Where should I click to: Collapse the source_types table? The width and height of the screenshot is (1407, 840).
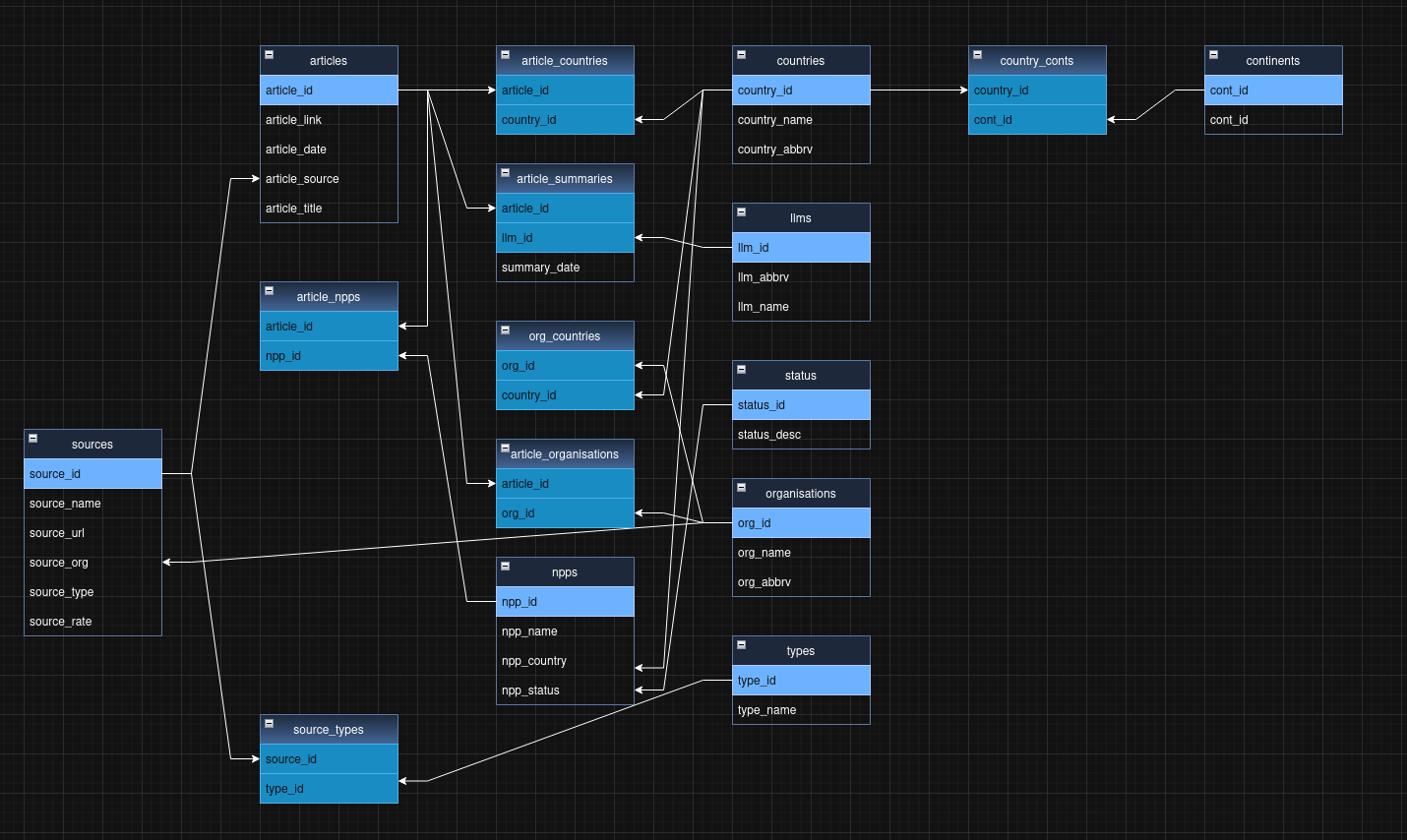pyautogui.click(x=269, y=724)
